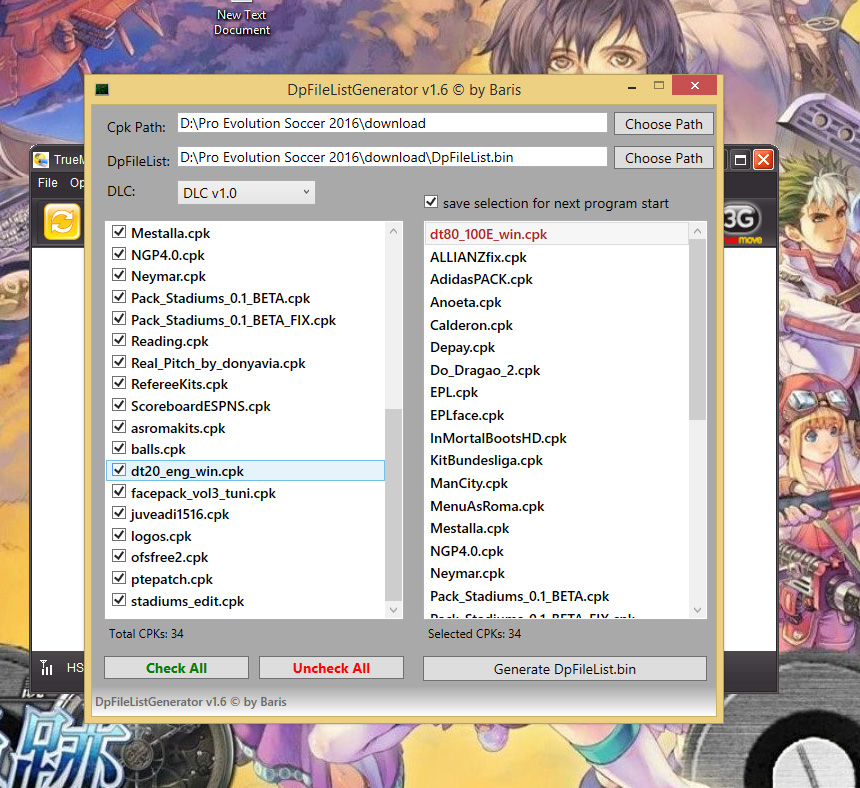This screenshot has height=788, width=860.
Task: Click the right selected list scrollbar thumb
Action: pos(697,331)
